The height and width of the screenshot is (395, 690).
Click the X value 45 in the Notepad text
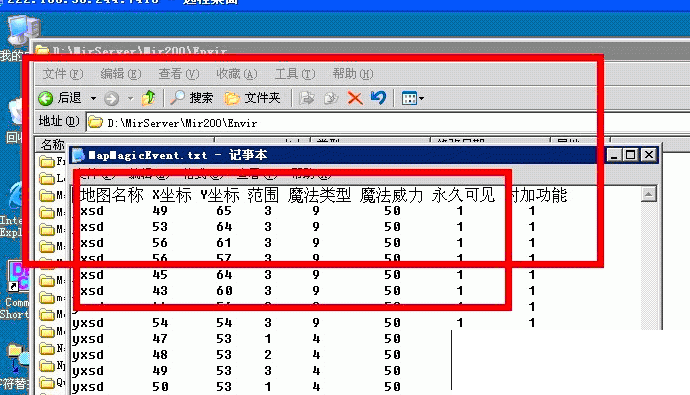[x=160, y=275]
